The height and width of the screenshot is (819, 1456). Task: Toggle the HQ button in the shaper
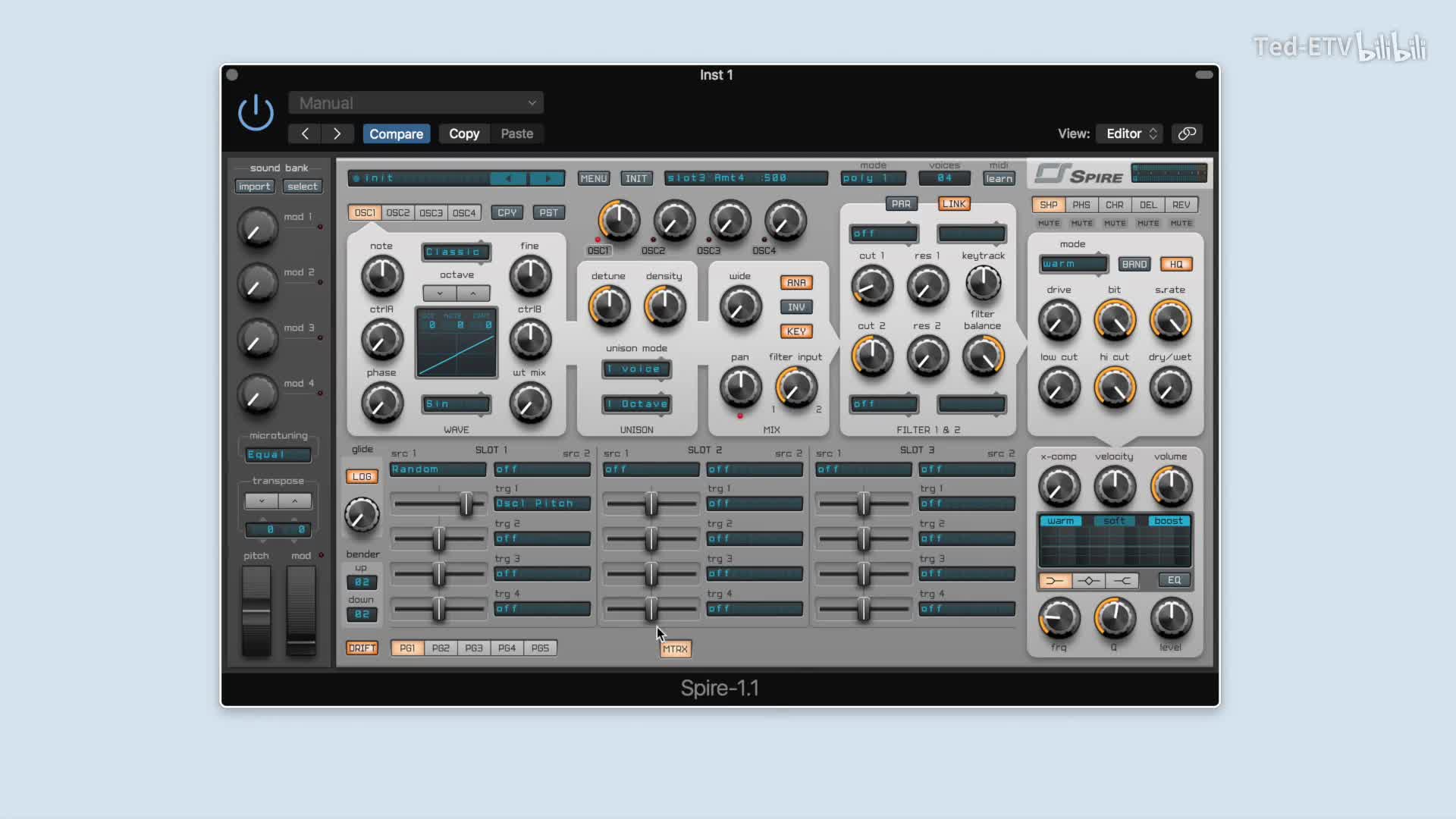[1175, 265]
